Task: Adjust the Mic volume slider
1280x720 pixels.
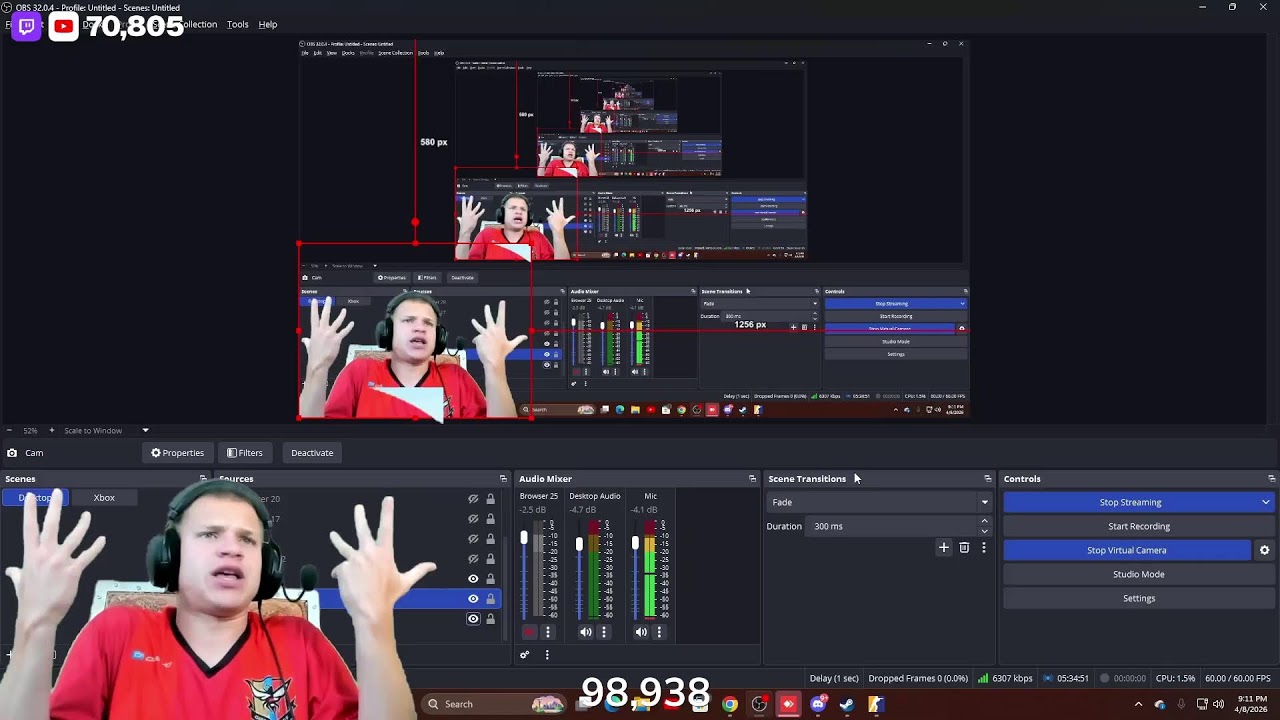Action: pyautogui.click(x=635, y=543)
